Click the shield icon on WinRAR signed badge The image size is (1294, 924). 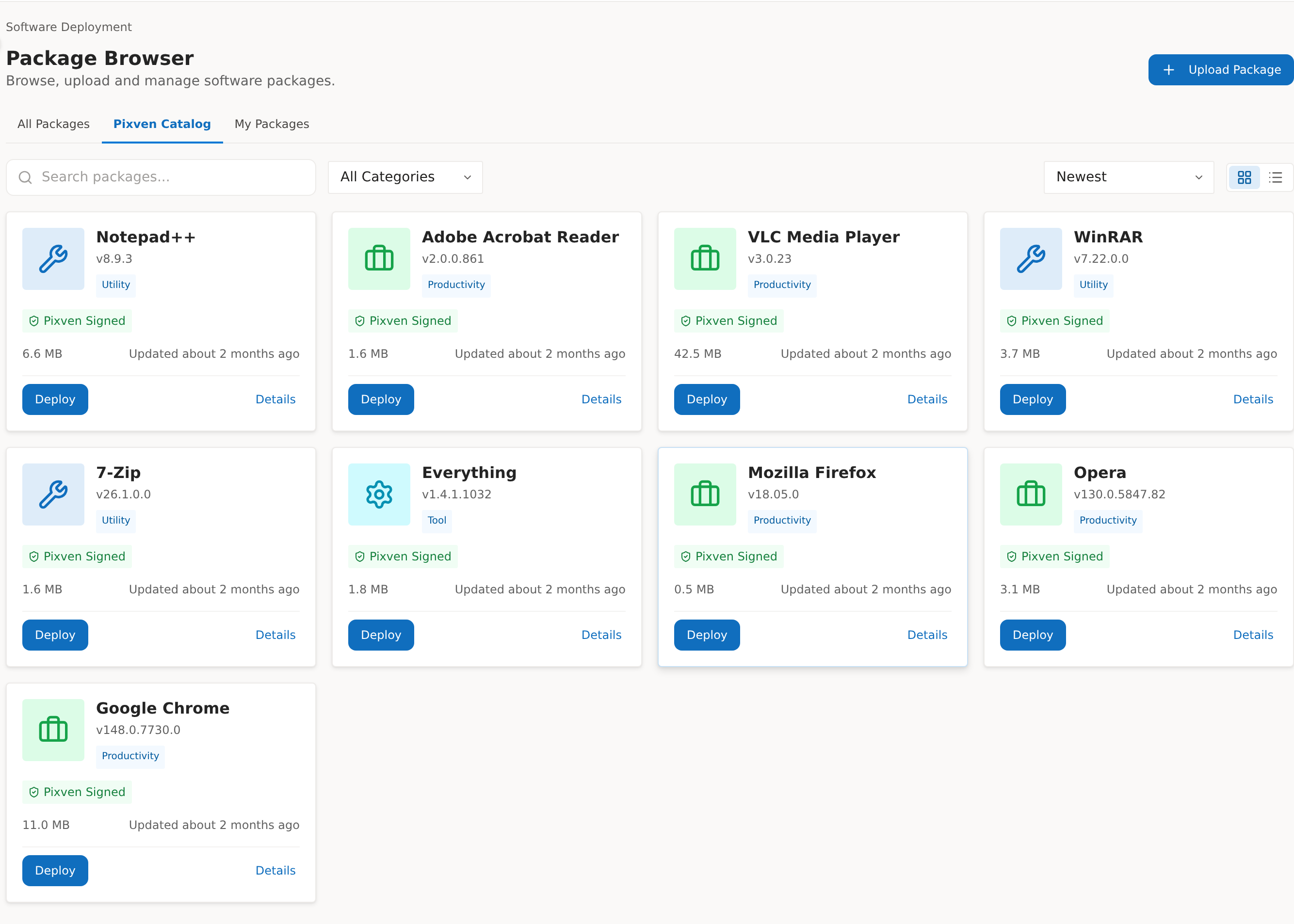pyautogui.click(x=1012, y=321)
